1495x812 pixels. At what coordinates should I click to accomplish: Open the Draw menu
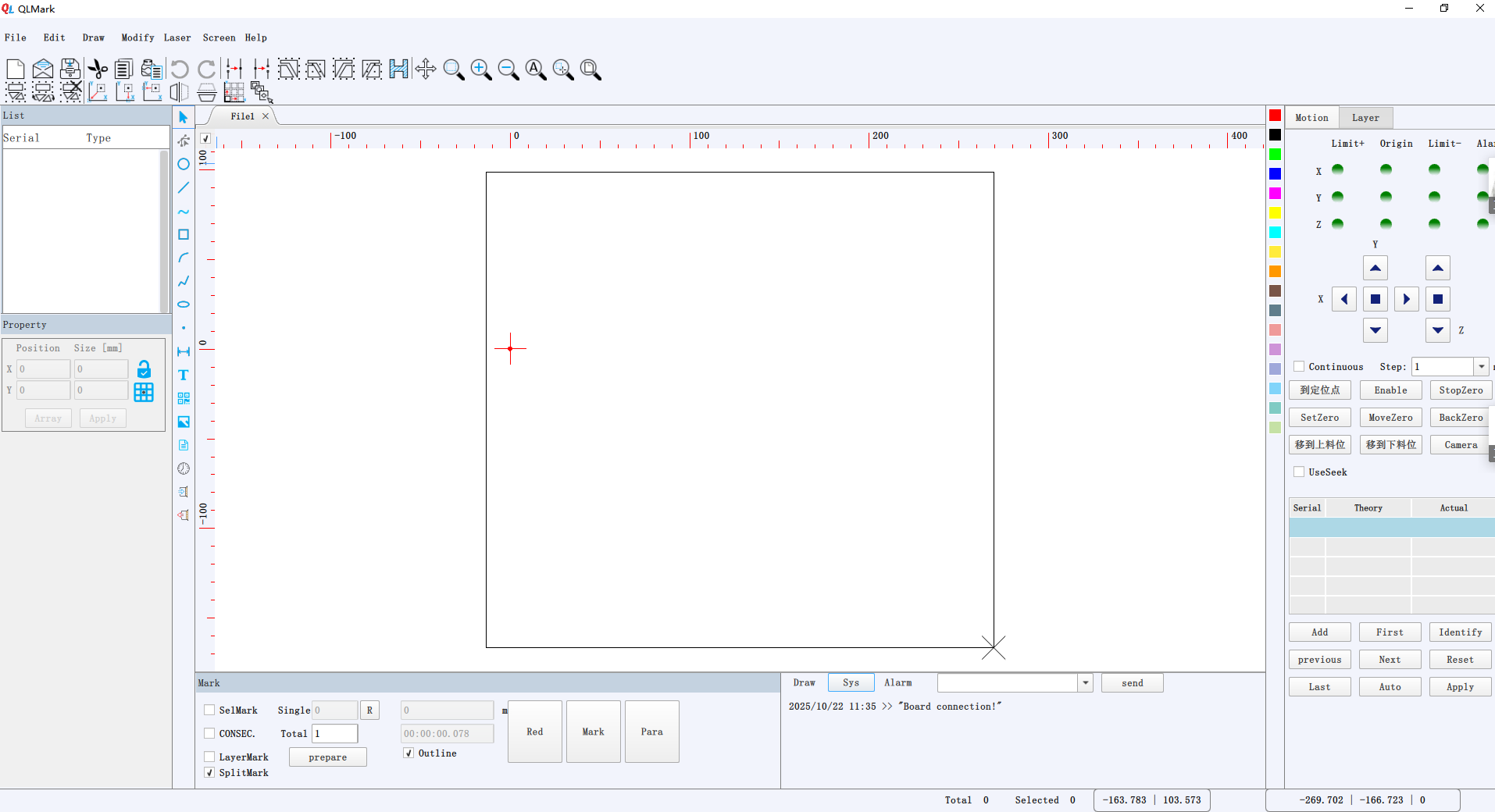click(x=94, y=37)
